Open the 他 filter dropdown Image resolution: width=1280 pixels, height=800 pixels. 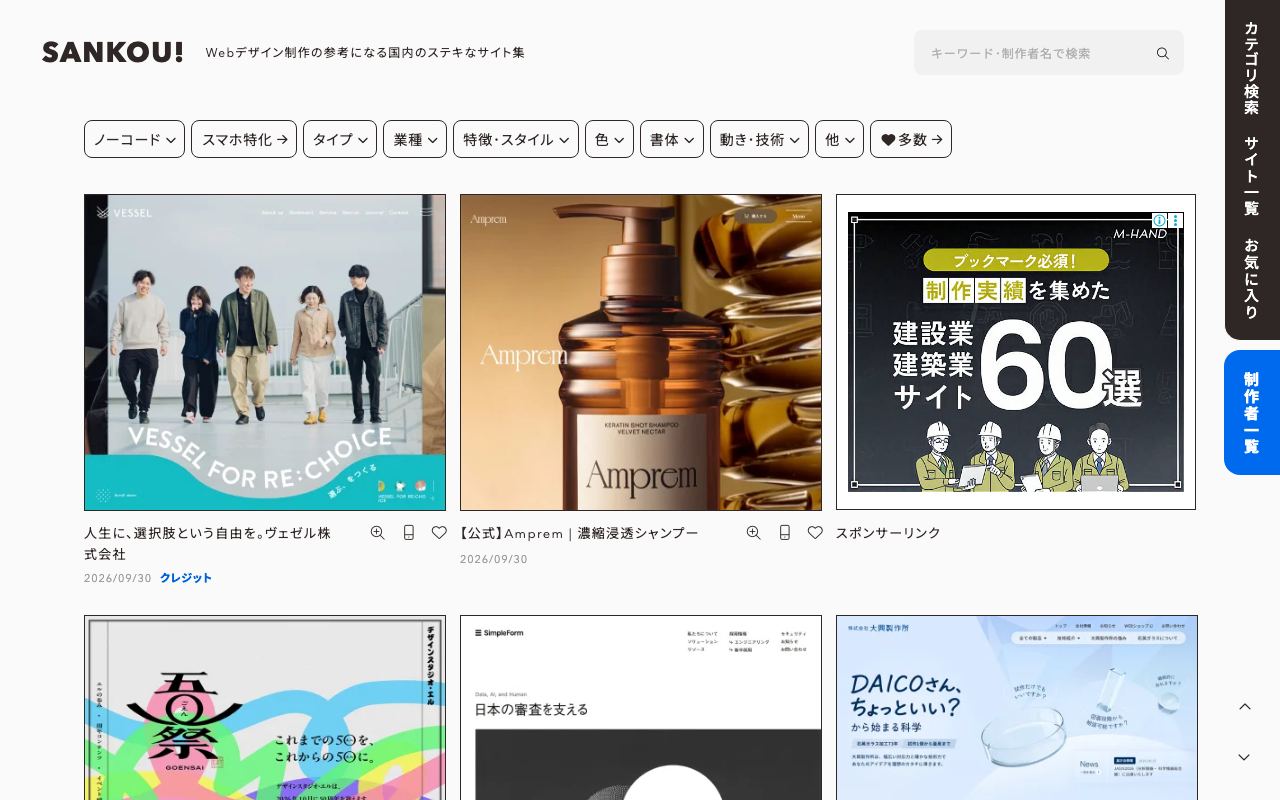[x=840, y=139]
